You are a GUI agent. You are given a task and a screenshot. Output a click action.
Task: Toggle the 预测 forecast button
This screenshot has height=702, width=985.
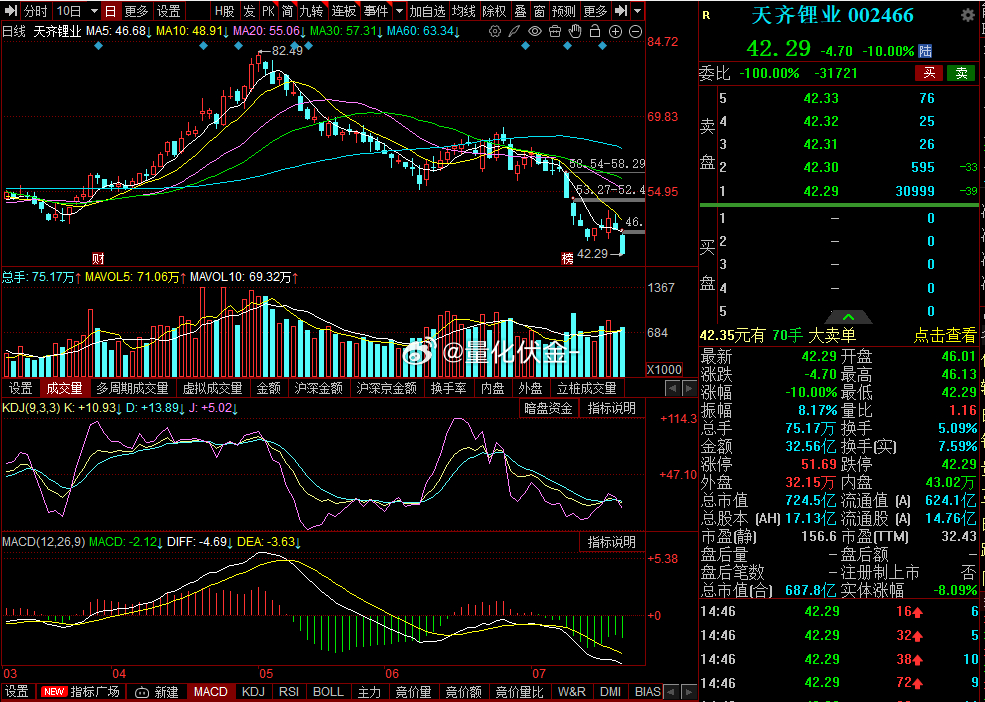pos(563,11)
